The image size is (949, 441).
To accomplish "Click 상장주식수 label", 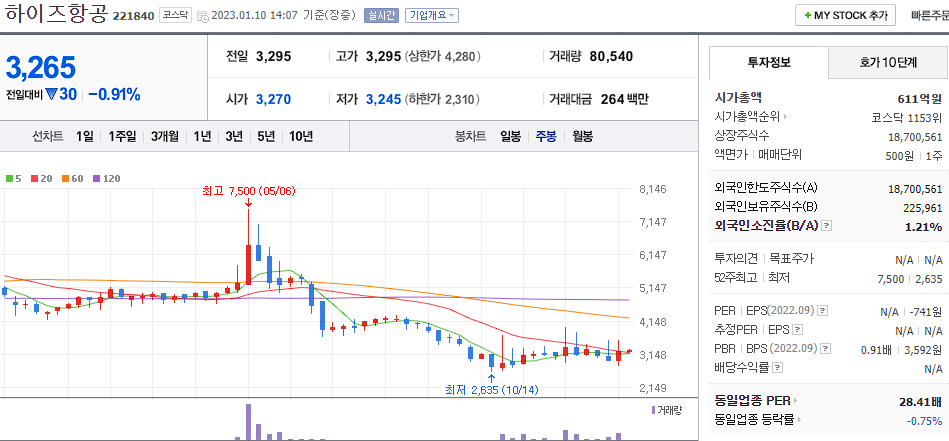I will click(x=742, y=136).
